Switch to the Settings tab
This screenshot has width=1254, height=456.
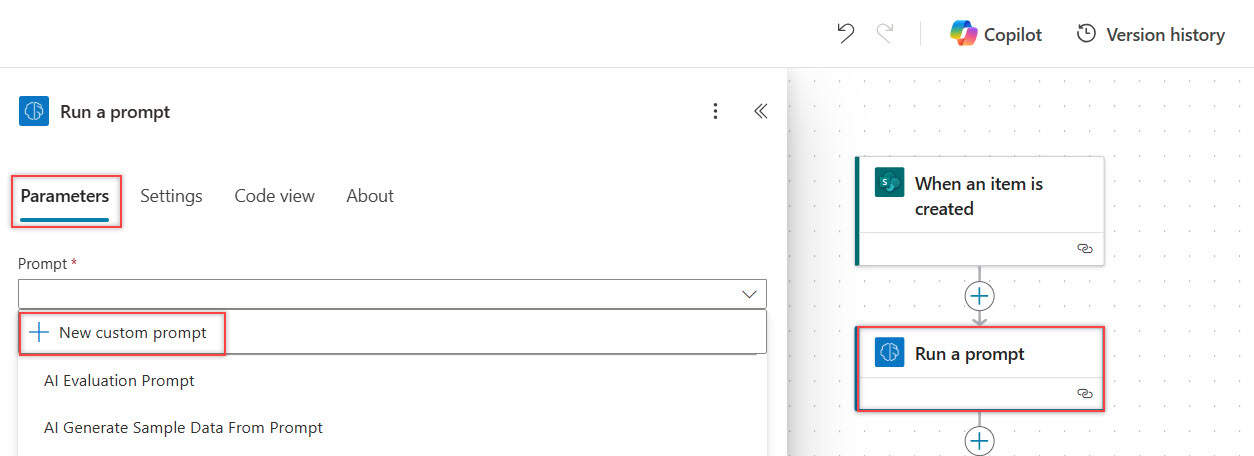(171, 196)
